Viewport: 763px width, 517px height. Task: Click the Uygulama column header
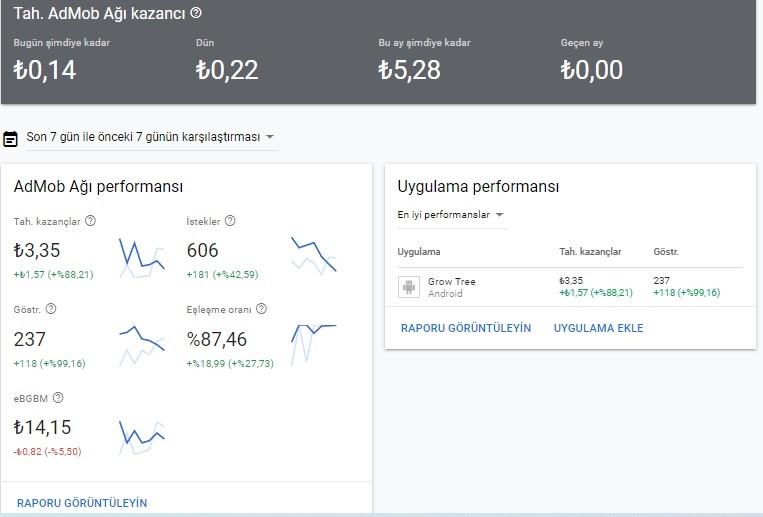click(x=419, y=252)
